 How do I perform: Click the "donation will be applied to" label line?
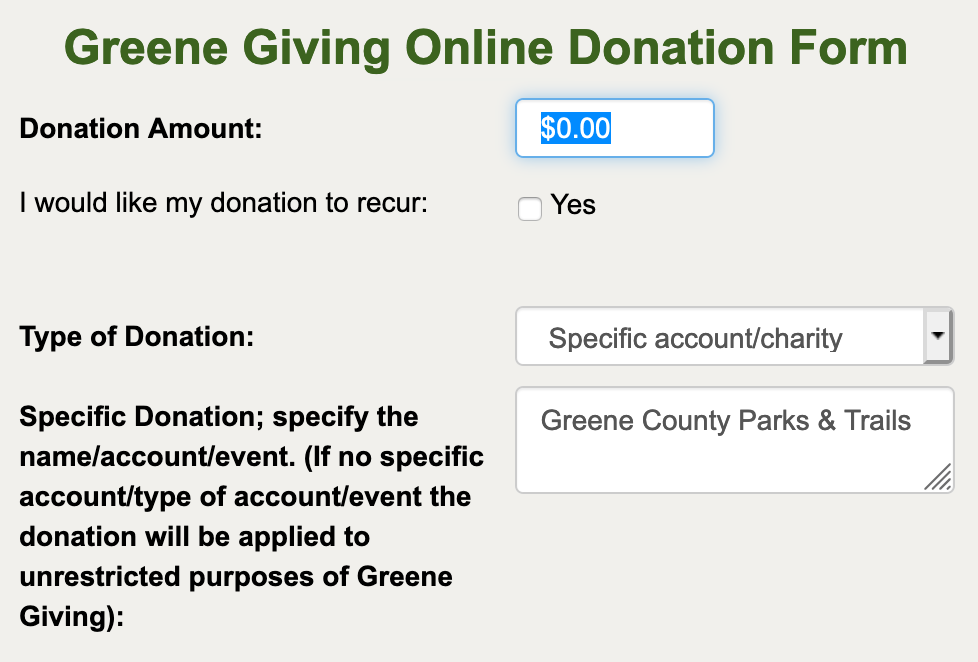195,537
